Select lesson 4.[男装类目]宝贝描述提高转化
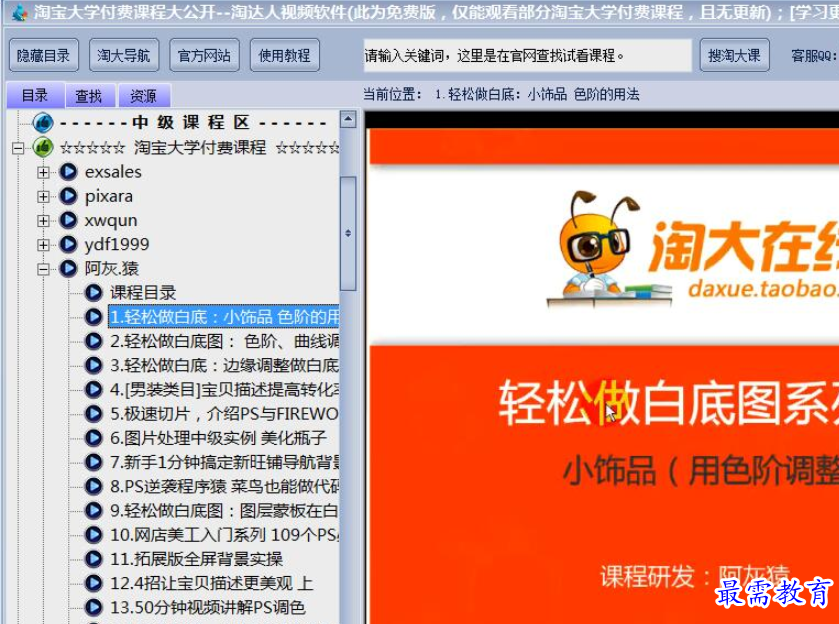The height and width of the screenshot is (624, 839). point(224,389)
